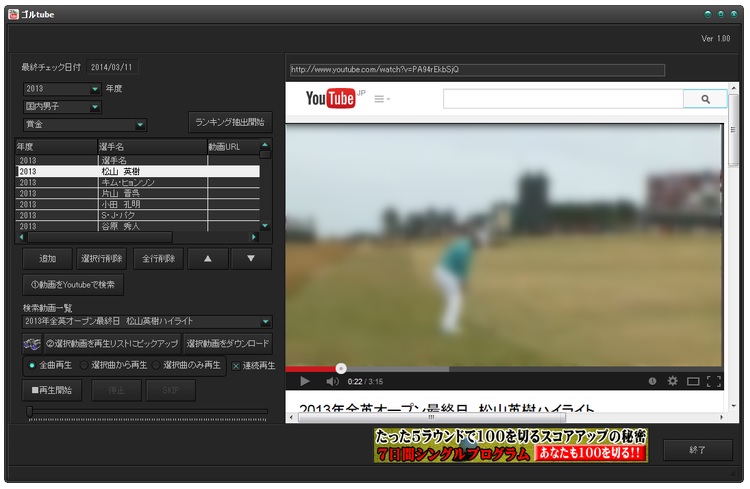
Task: Click the 動画URL column header
Action: click(x=233, y=147)
